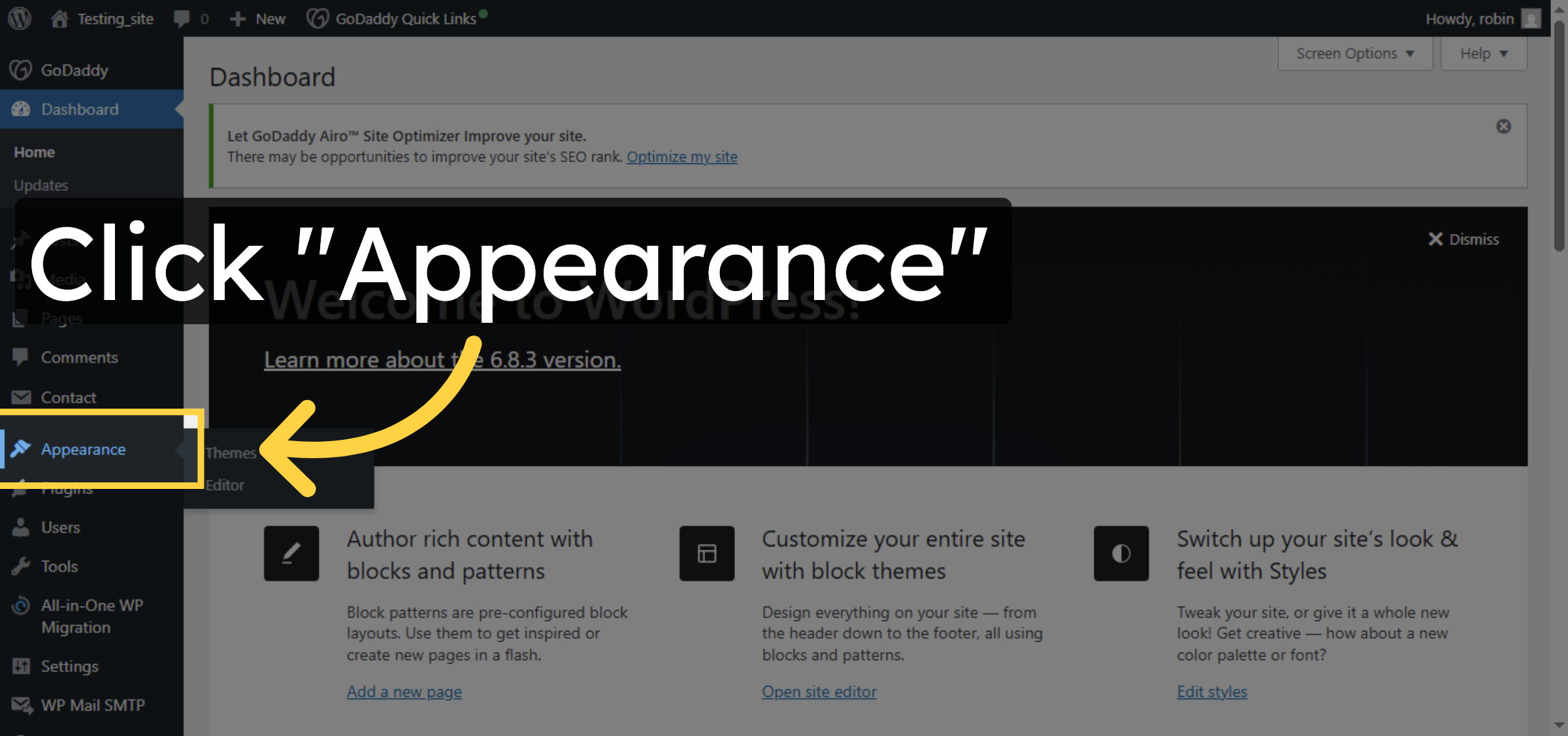Expand the Help dropdown
Screen dimensions: 1568x736
1483,53
